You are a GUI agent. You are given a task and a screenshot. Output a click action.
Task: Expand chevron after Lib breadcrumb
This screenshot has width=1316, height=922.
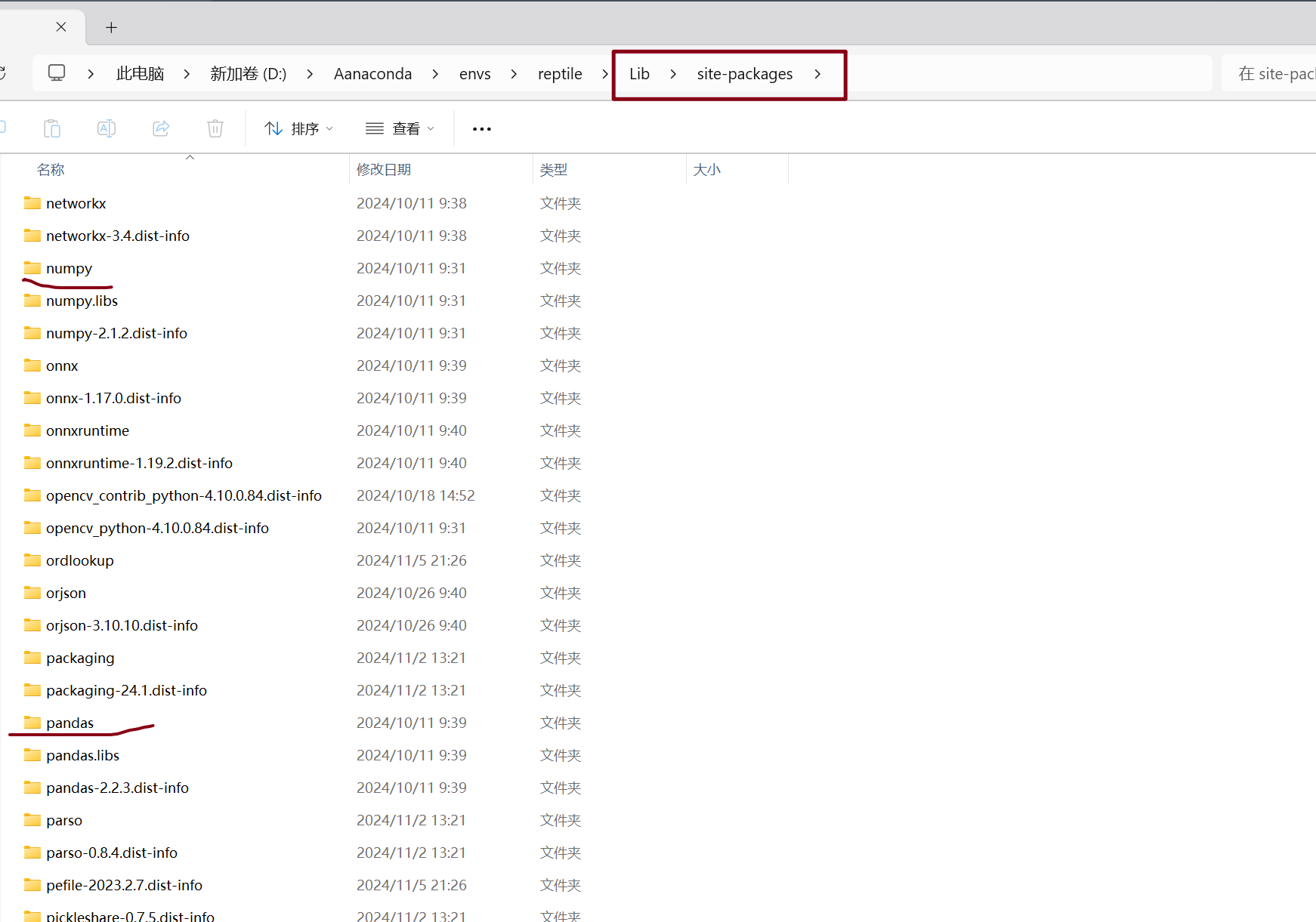click(673, 74)
